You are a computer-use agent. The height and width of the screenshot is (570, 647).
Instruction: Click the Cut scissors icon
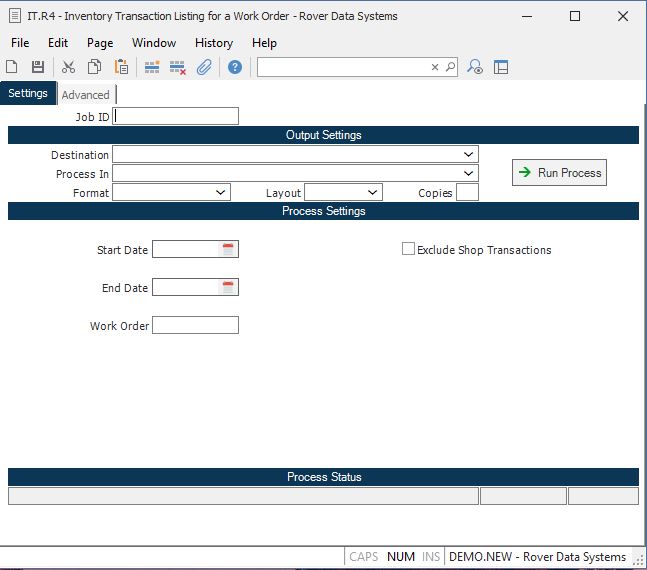tap(68, 67)
